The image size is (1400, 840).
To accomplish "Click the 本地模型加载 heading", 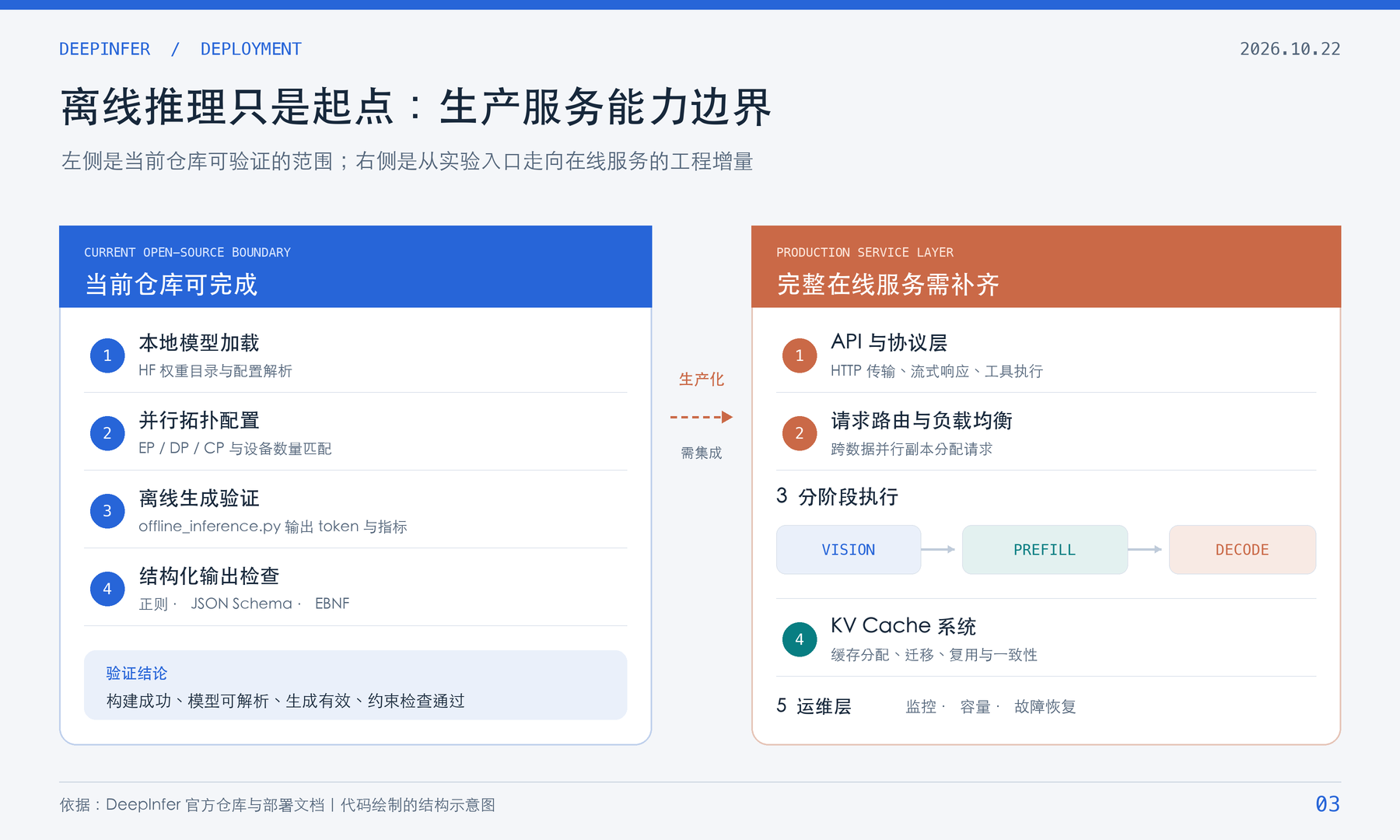I will [x=199, y=343].
